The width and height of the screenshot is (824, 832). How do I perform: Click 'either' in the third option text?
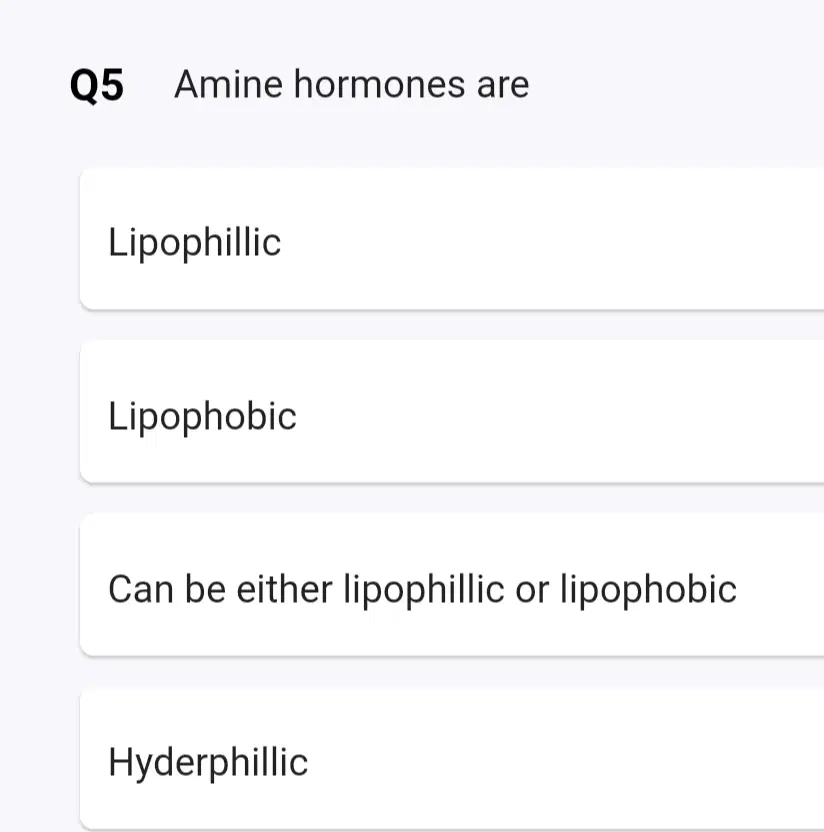click(x=284, y=589)
